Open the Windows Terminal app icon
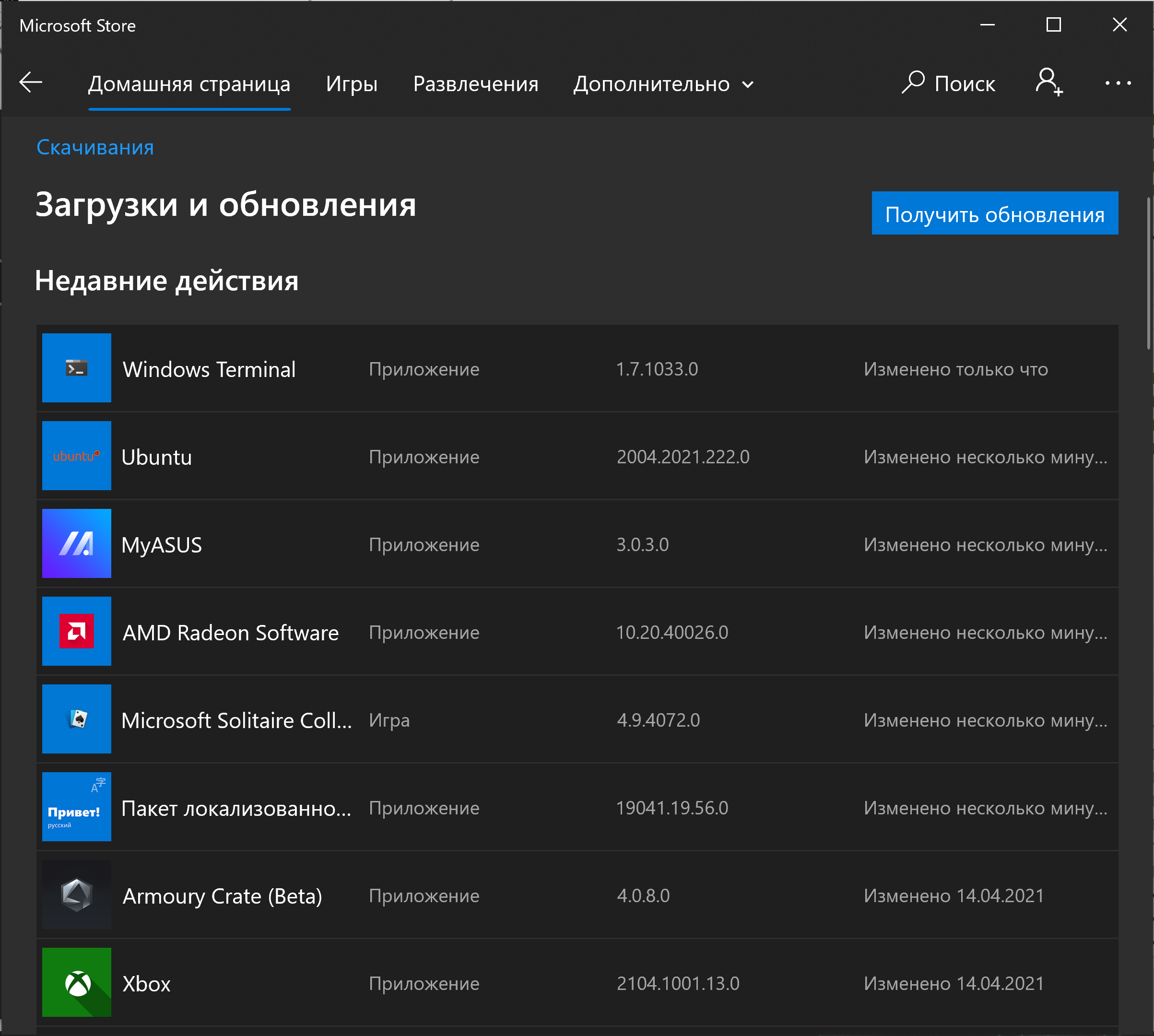 point(76,368)
